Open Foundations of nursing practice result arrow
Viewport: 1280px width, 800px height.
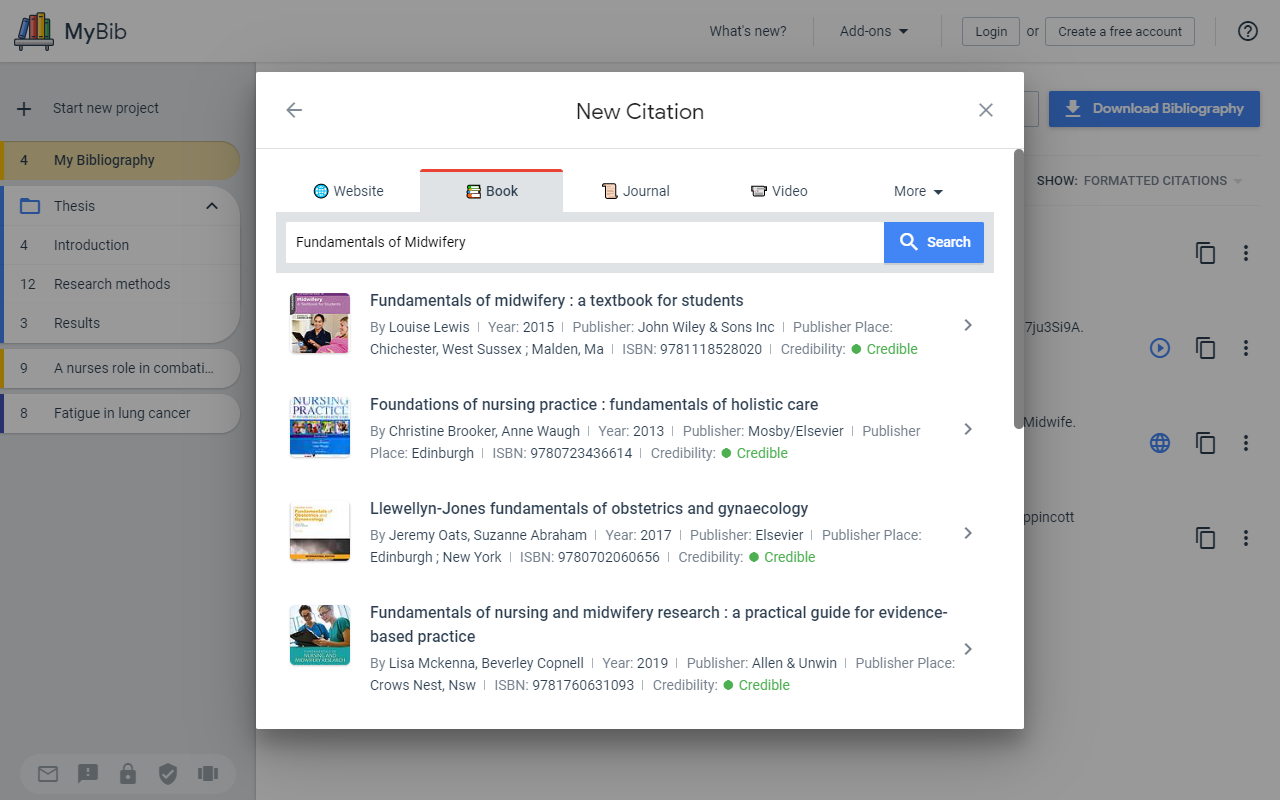pyautogui.click(x=968, y=429)
